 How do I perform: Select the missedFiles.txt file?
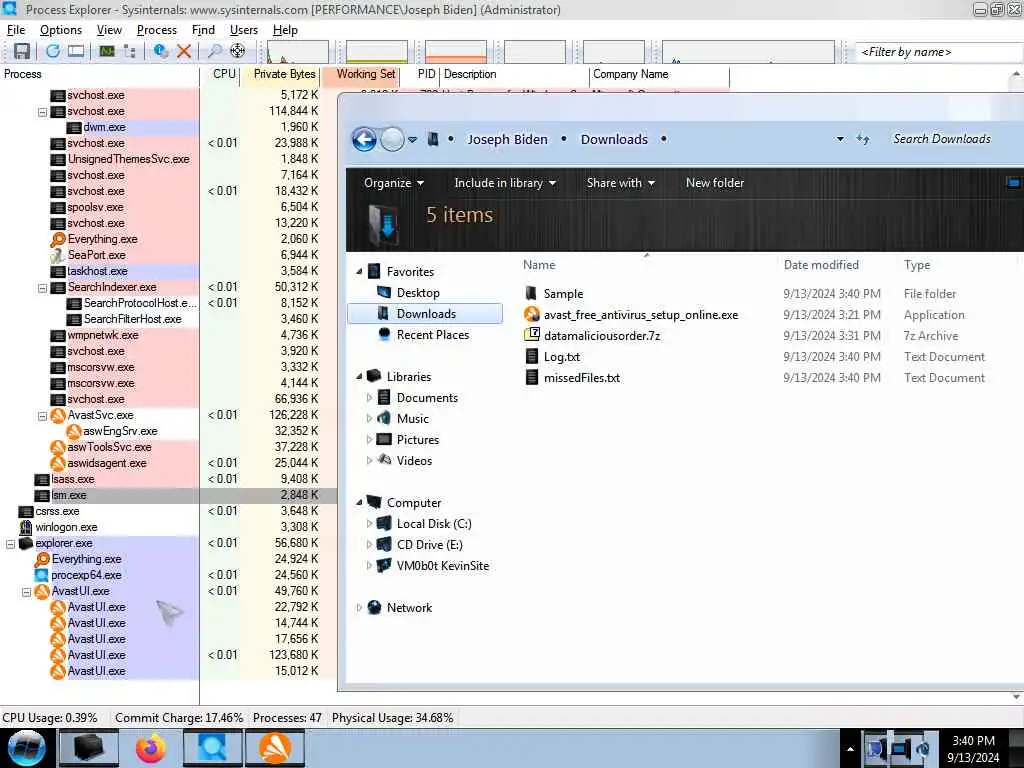click(581, 377)
